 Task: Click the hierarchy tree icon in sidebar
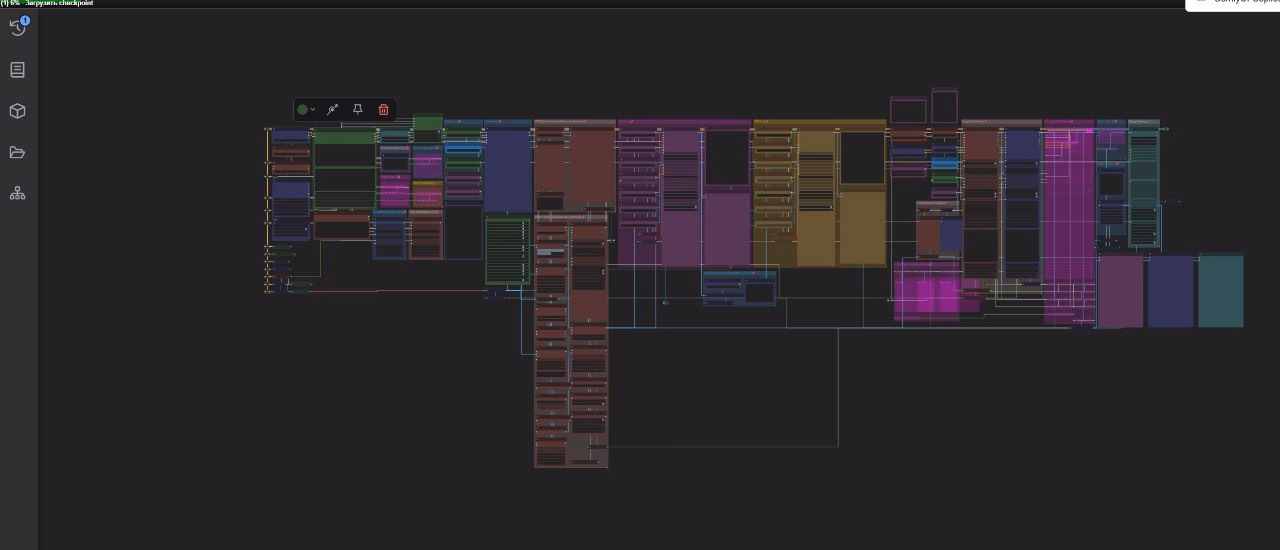[x=17, y=193]
